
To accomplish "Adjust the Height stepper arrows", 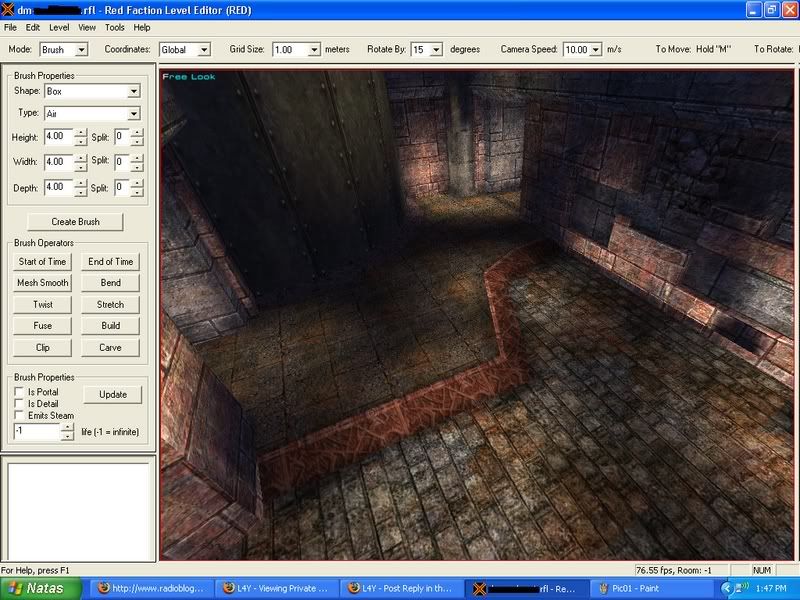I will tap(81, 137).
